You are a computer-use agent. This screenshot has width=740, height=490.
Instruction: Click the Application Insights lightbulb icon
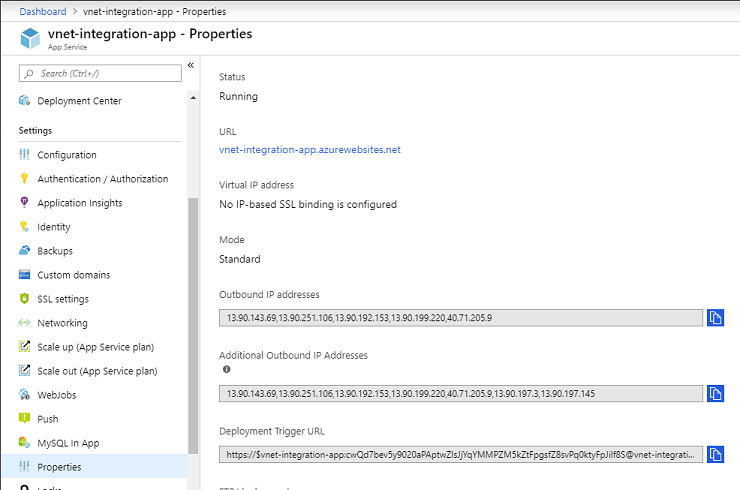pos(24,203)
